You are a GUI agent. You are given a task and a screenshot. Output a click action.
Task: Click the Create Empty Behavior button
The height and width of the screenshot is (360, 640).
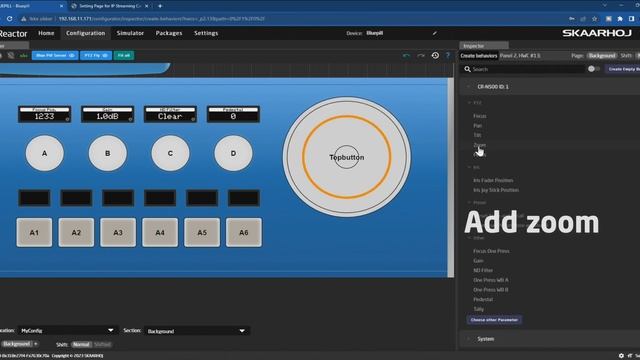(623, 69)
